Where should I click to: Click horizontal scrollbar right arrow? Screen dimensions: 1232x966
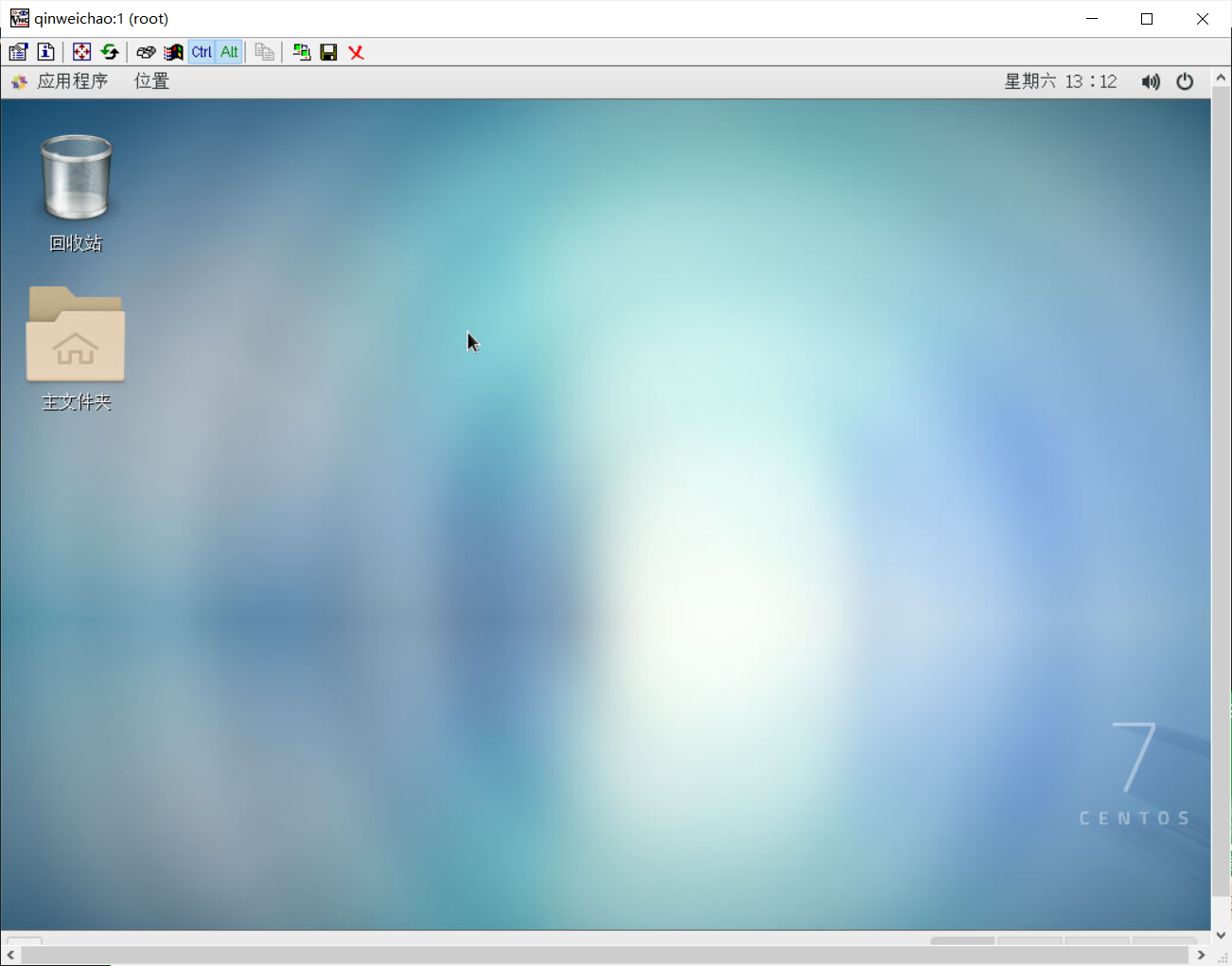[1201, 955]
